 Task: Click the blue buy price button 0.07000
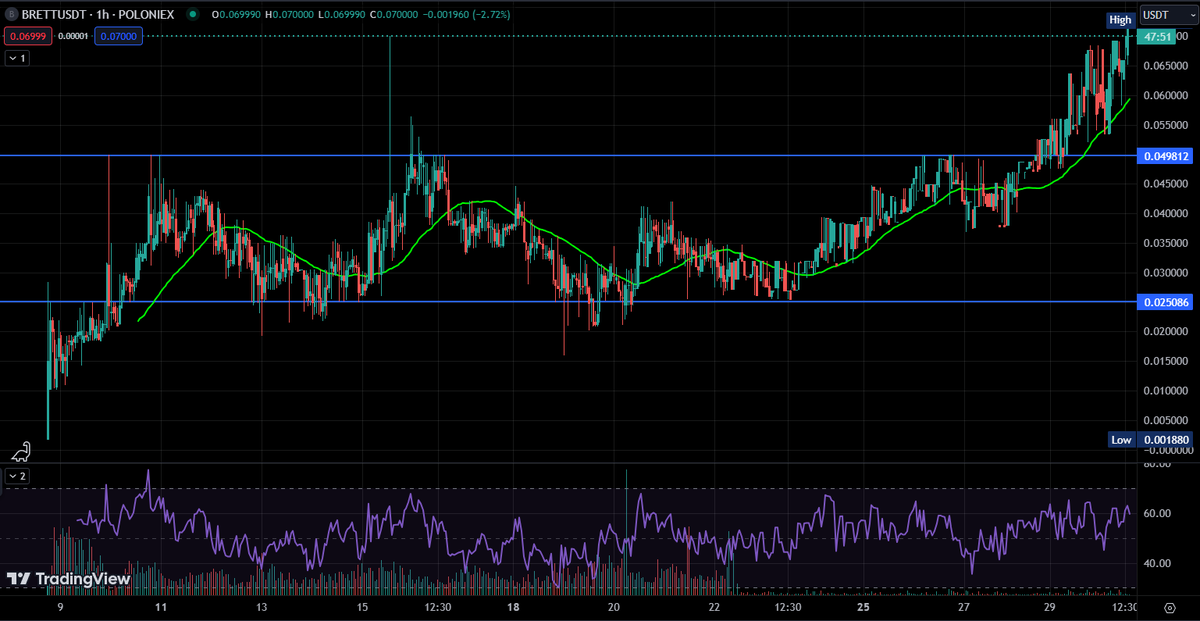(118, 36)
